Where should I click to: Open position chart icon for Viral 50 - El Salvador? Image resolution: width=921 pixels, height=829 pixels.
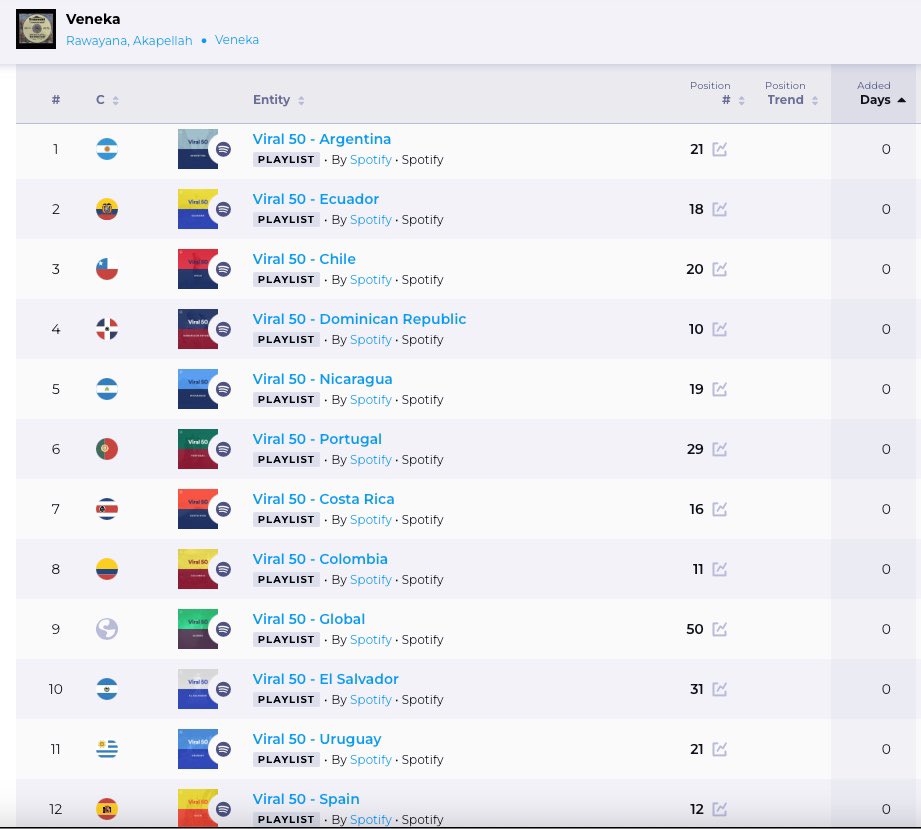tap(720, 689)
